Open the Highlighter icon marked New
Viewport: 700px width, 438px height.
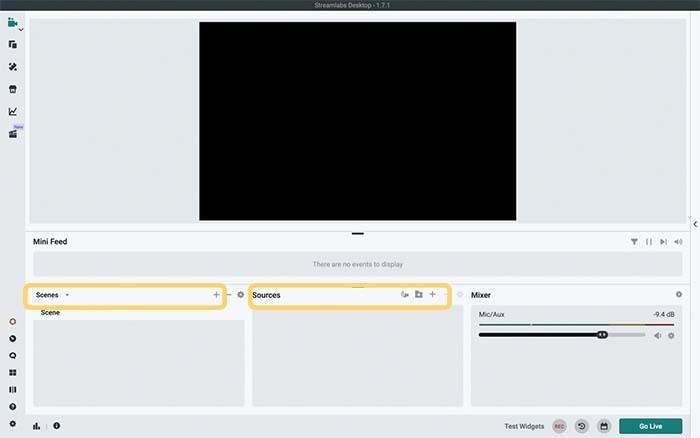point(13,133)
